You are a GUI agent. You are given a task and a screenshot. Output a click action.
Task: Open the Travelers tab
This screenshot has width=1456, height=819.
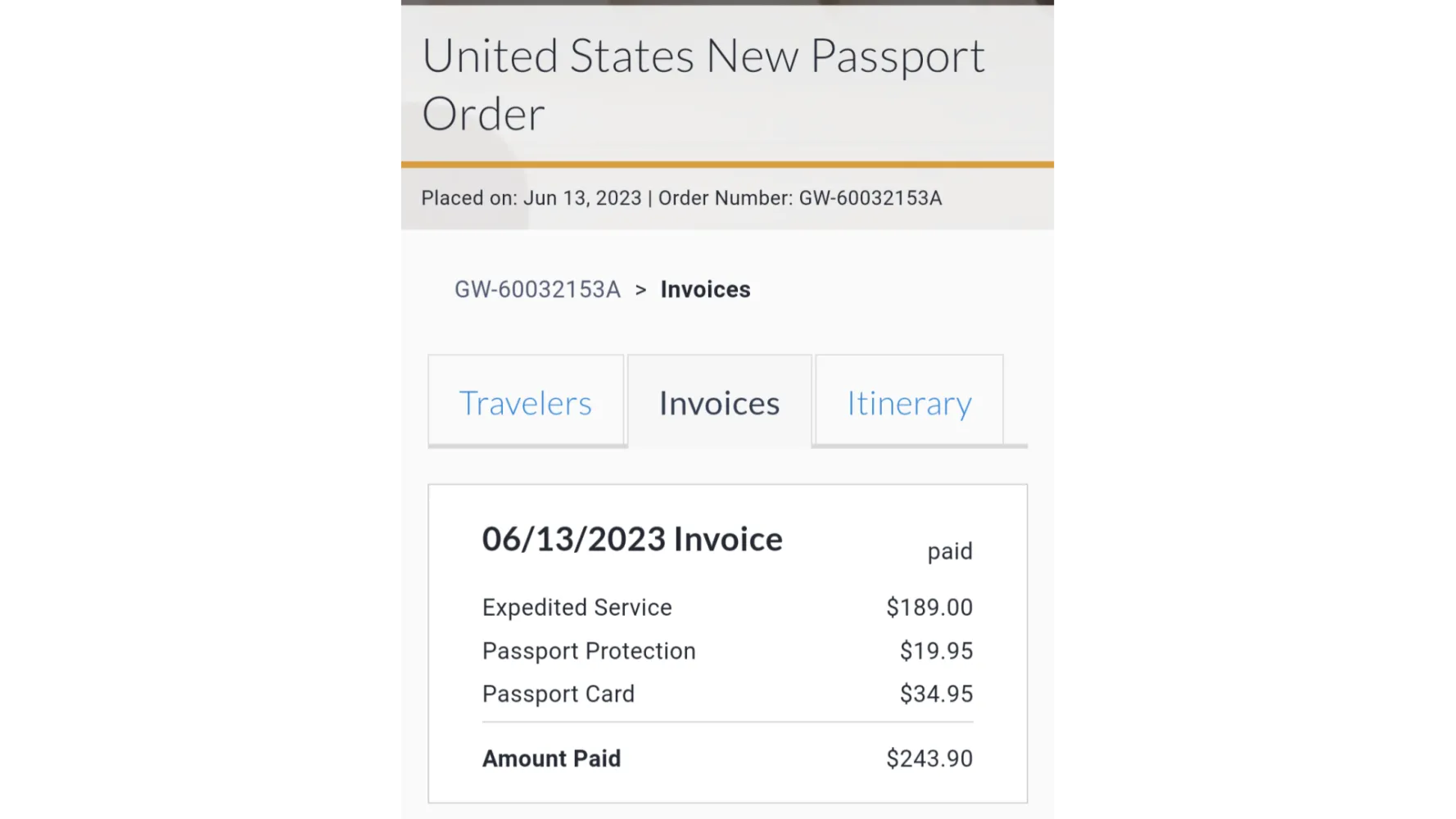(526, 401)
